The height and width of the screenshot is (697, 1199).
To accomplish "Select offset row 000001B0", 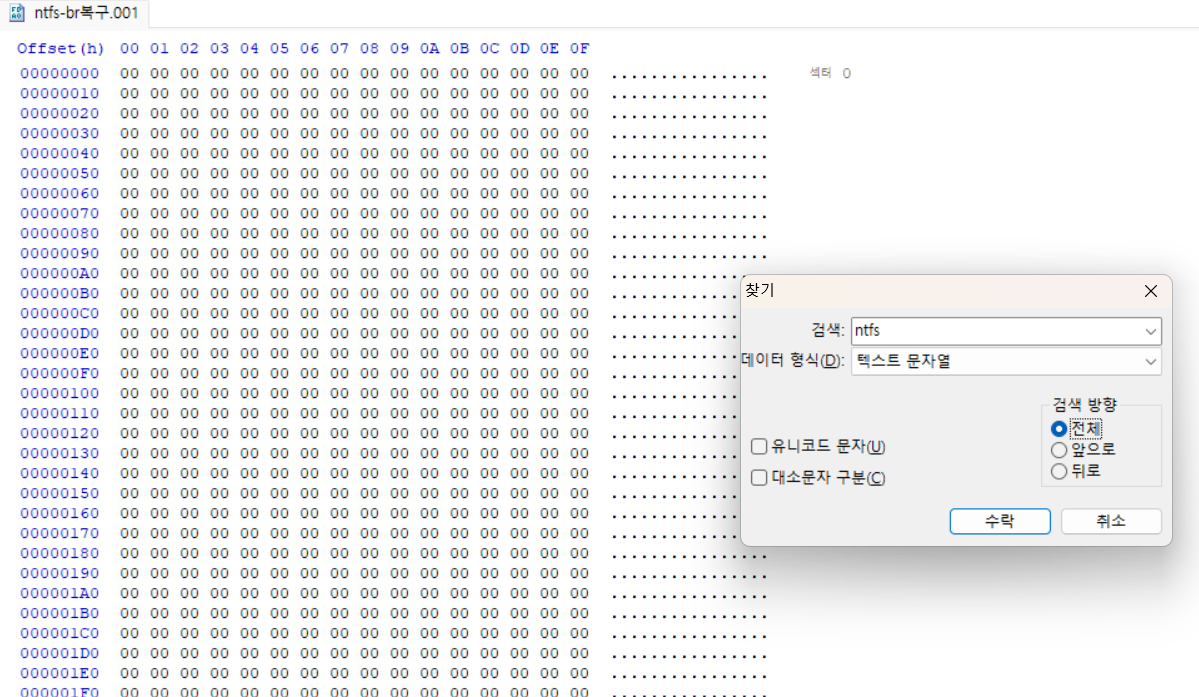I will (60, 613).
